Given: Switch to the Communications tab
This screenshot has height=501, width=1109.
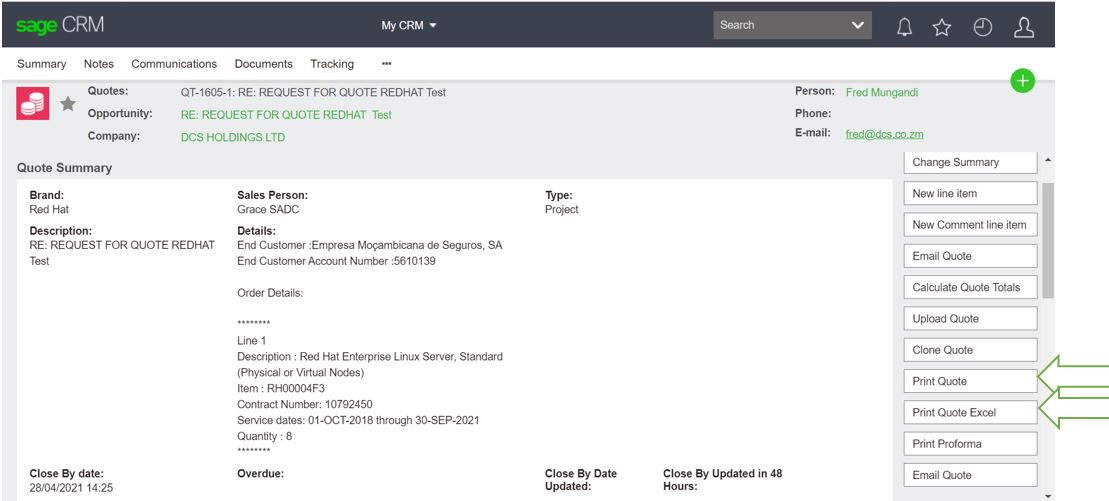Looking at the screenshot, I should click(x=174, y=64).
